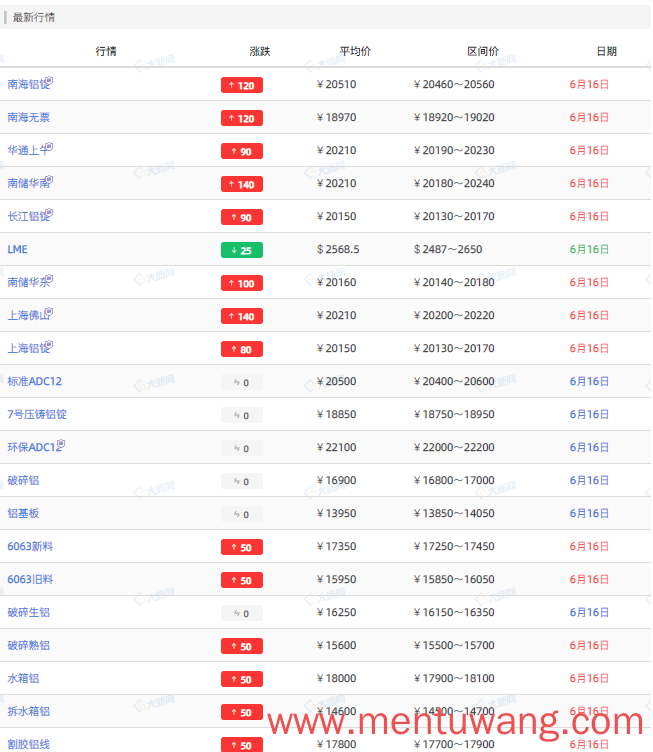Viewport: 653px width, 752px height.
Task: Click the price range ¥17900~18100
Action: (454, 679)
